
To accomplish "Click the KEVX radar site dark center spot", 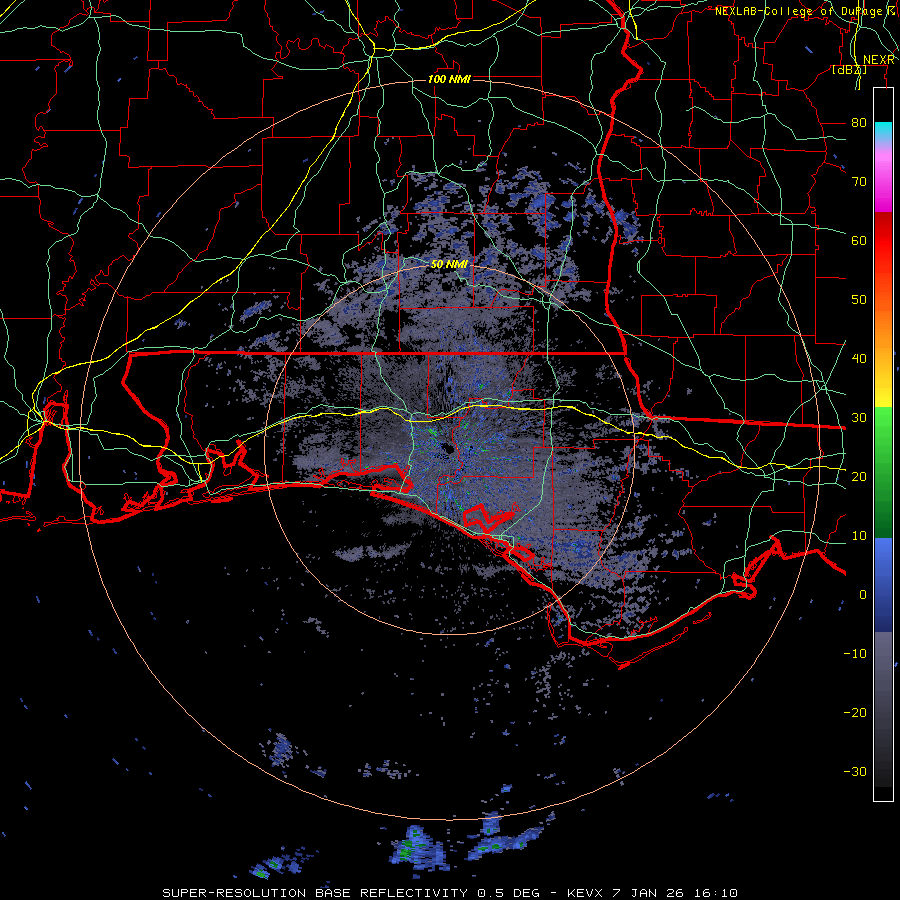I will pos(449,450).
